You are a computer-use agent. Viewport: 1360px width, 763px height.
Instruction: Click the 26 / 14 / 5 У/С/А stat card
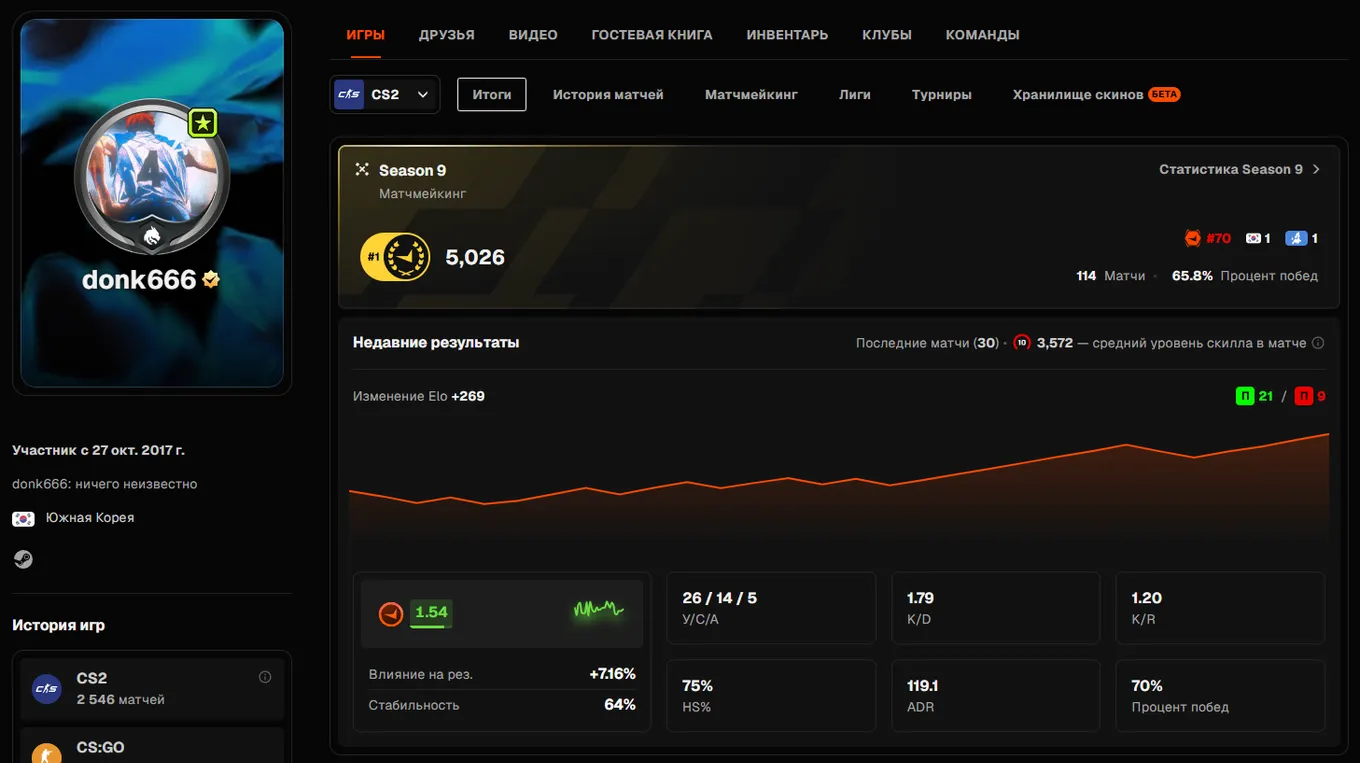[x=771, y=608]
